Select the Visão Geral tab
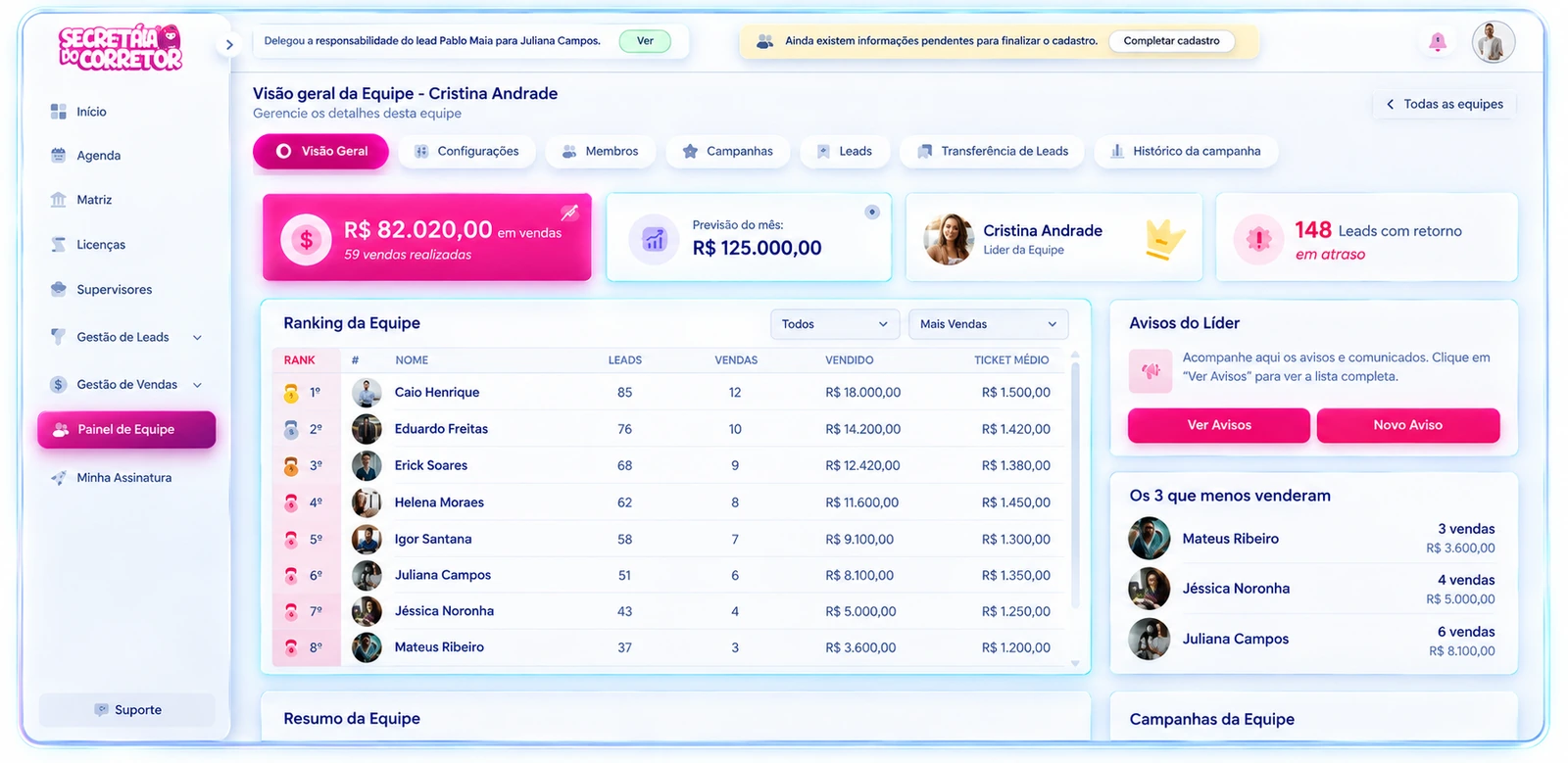Screen dimensions: 1568x763 click(x=320, y=152)
